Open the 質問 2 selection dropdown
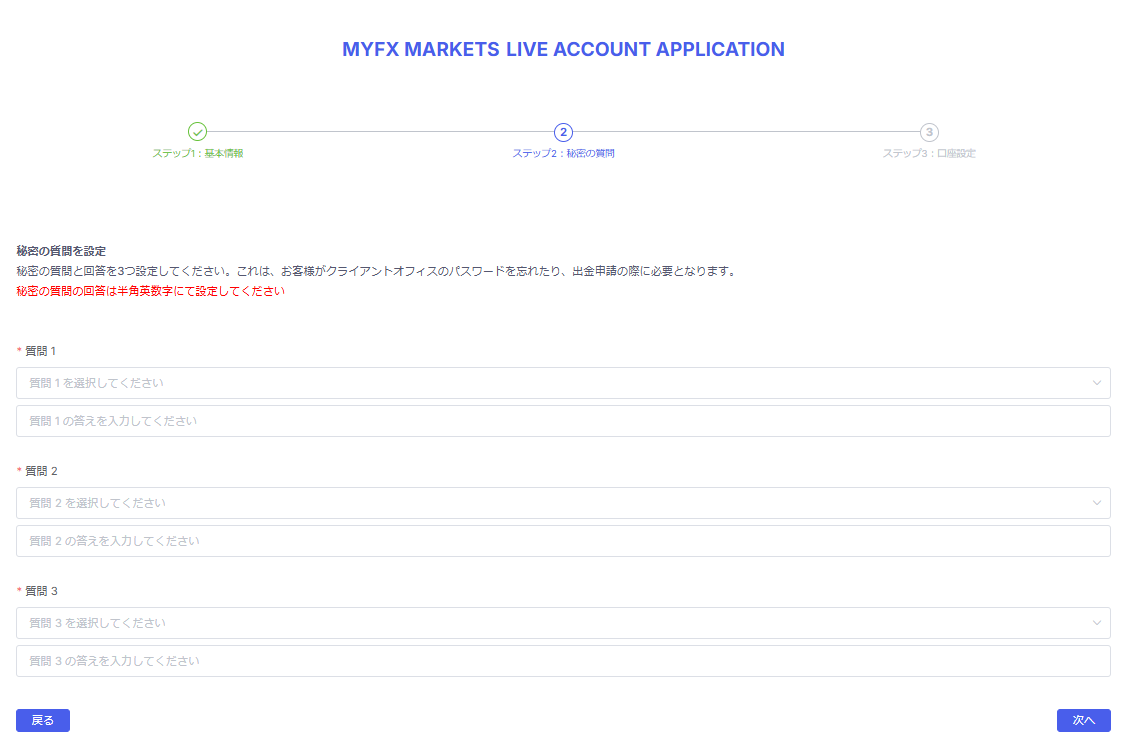The image size is (1125, 749). click(x=563, y=503)
